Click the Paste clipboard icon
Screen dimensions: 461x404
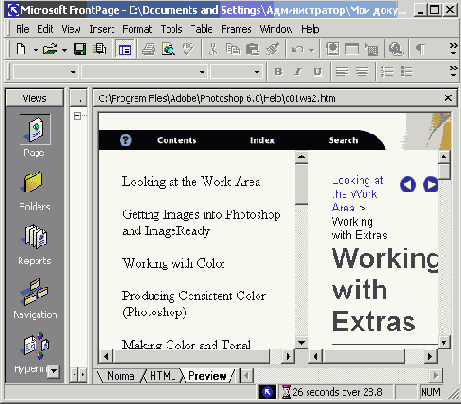tap(252, 49)
